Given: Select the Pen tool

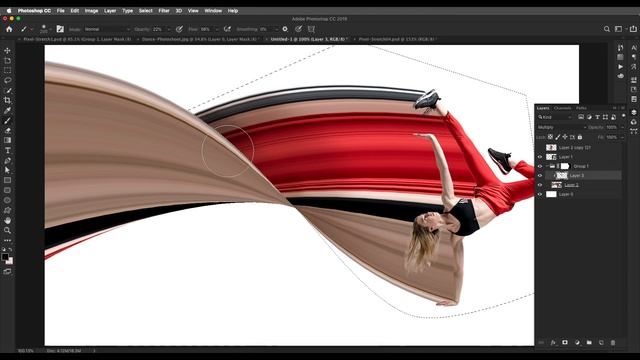Looking at the screenshot, I should [7, 160].
